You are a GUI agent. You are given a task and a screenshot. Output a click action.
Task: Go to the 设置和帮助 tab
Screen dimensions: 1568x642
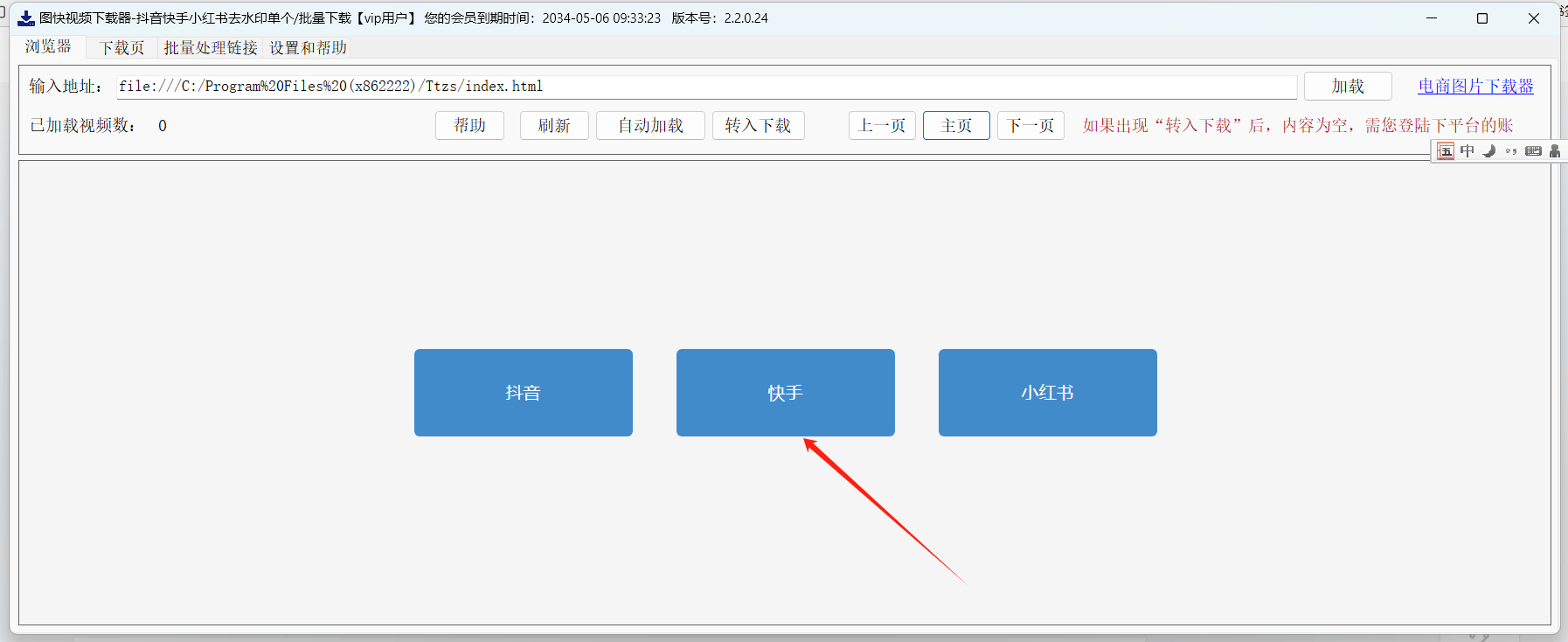point(308,48)
